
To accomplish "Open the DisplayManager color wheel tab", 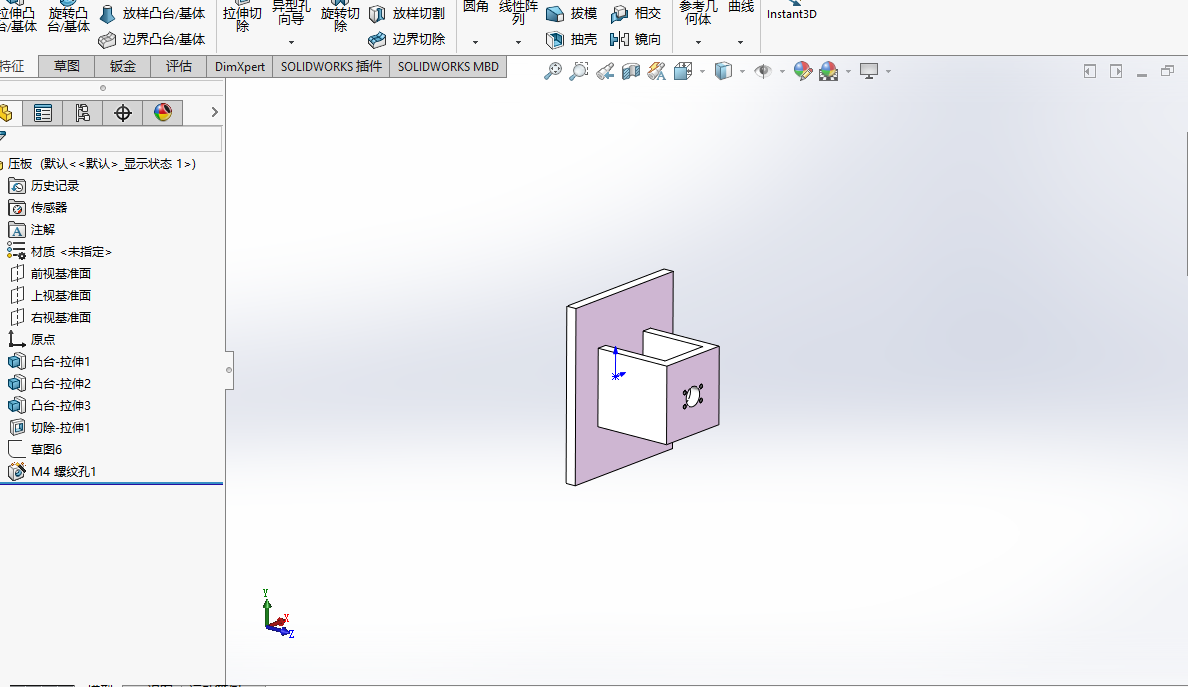I will tap(163, 113).
